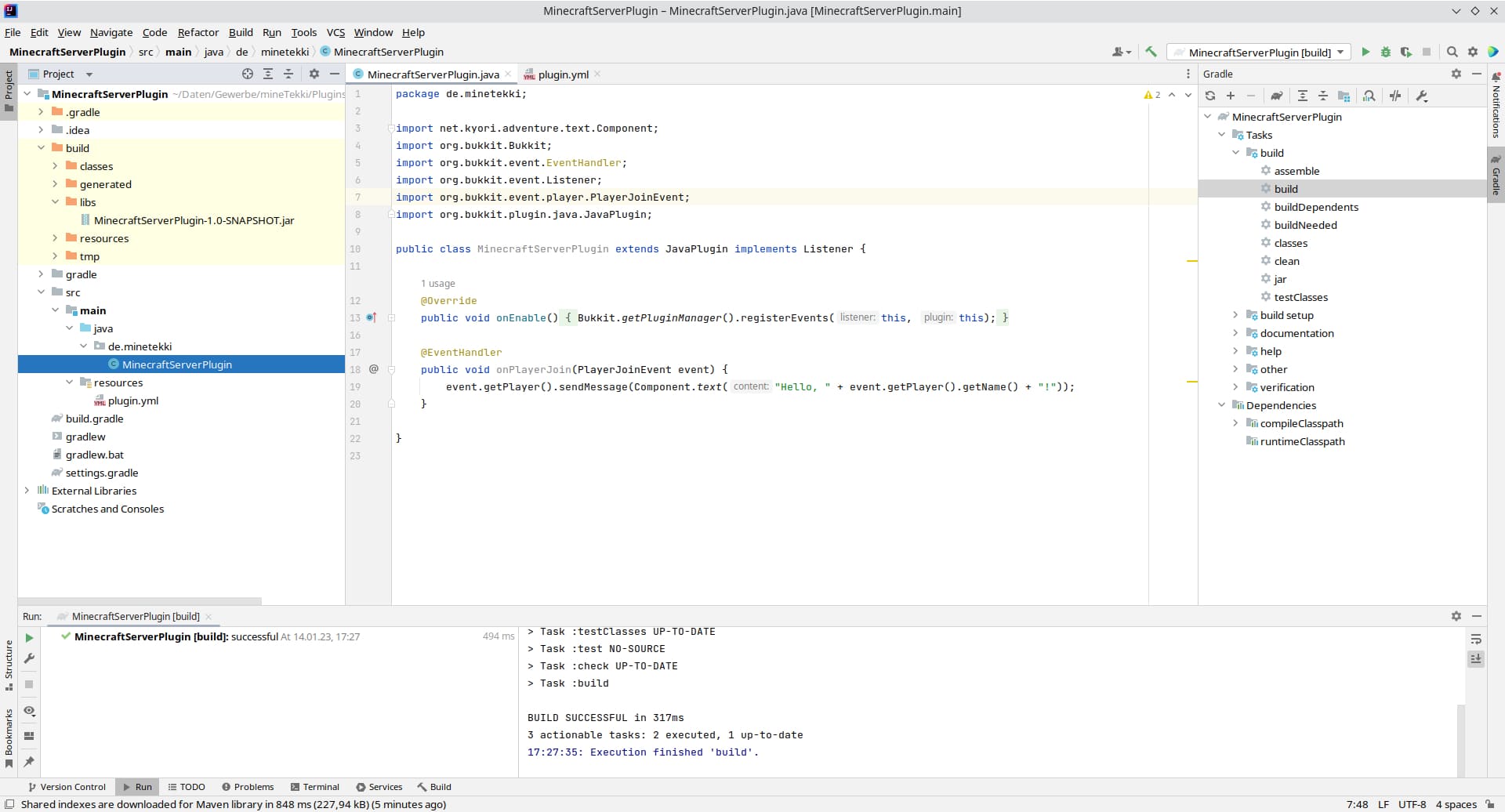Collapse all nodes in Gradle panel

tap(1323, 96)
